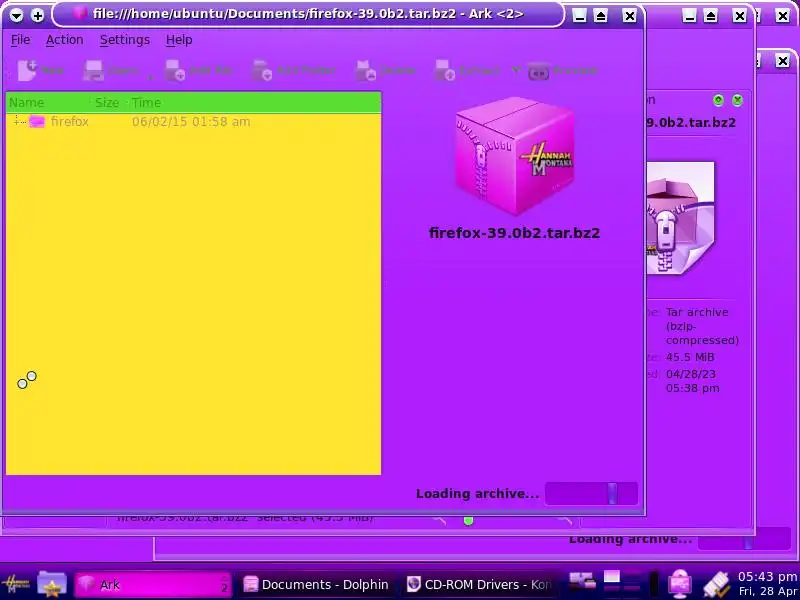The width and height of the screenshot is (800, 600).
Task: Click the plus button in Ark title bar
Action: 38,15
